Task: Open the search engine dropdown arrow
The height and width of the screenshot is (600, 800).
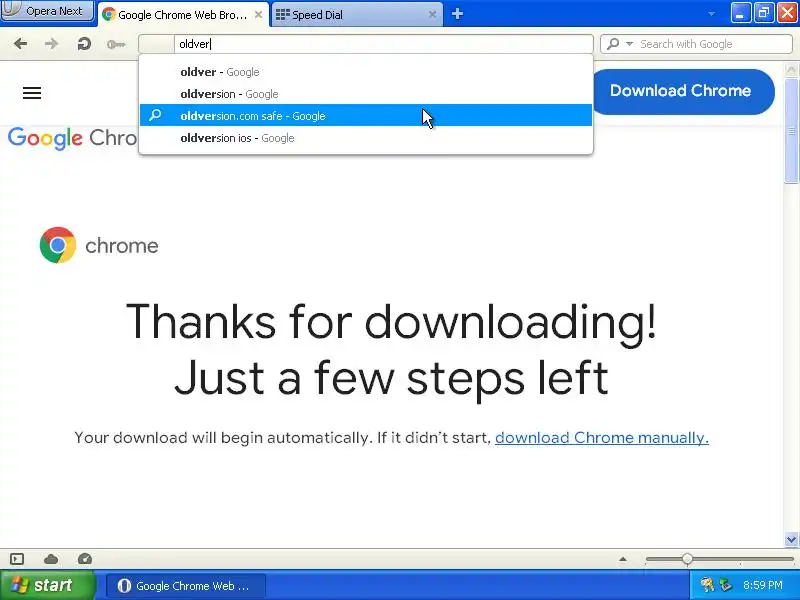Action: click(x=630, y=44)
